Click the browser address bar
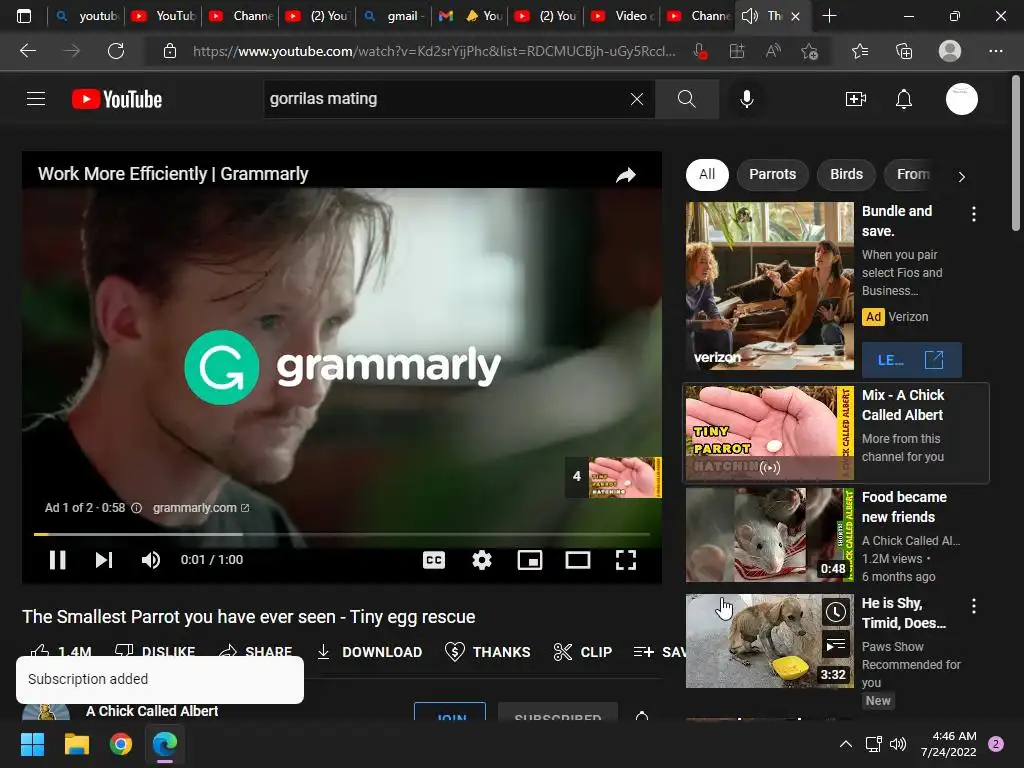This screenshot has width=1024, height=768. pos(434,51)
